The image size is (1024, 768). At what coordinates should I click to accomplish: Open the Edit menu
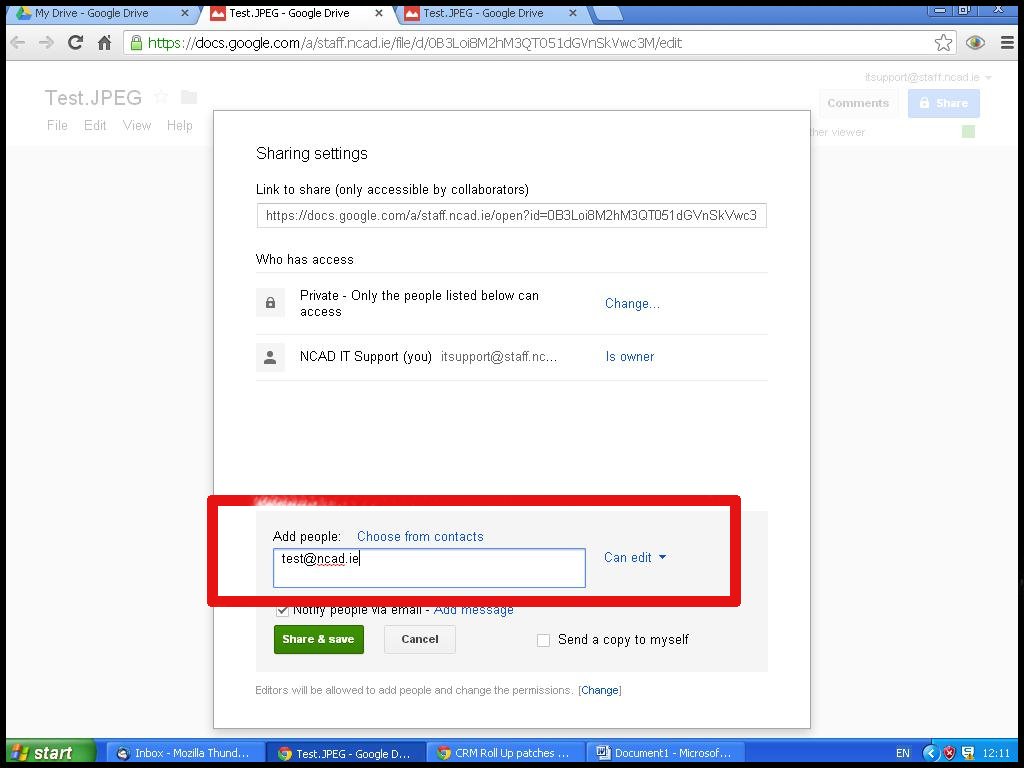95,125
